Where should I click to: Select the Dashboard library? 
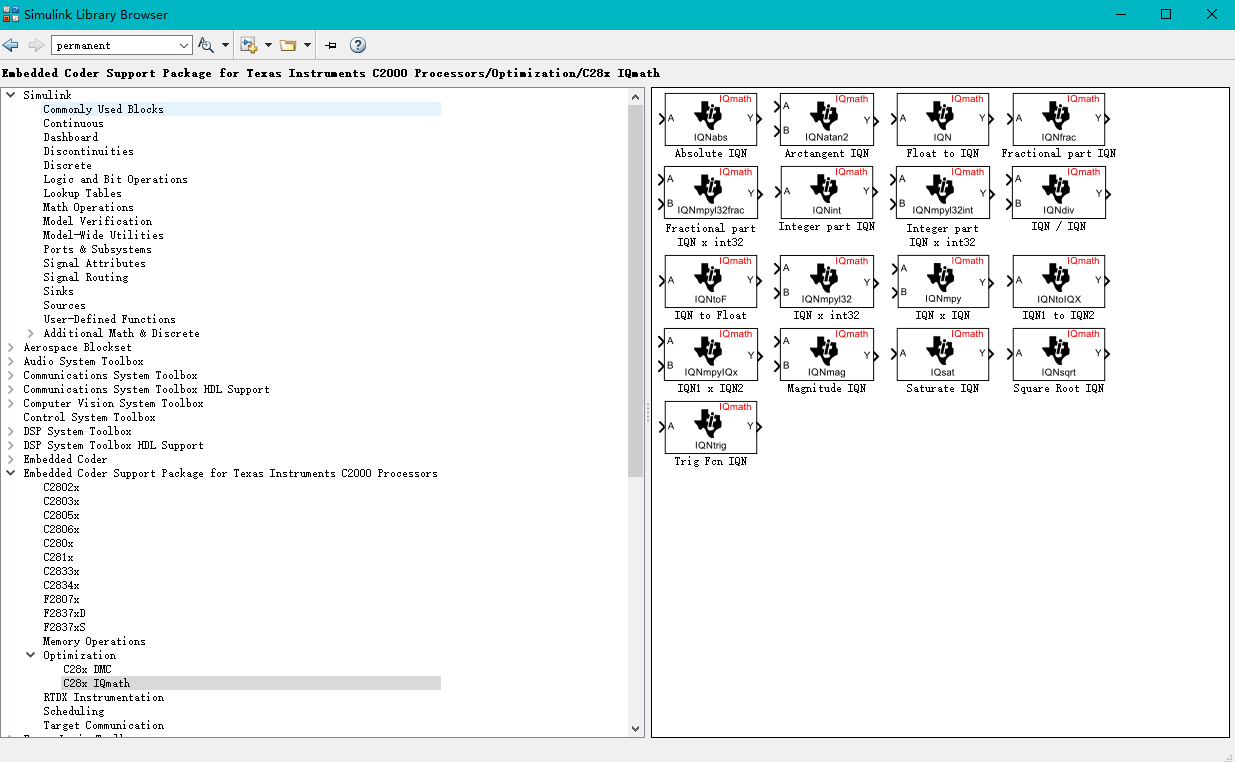[70, 137]
